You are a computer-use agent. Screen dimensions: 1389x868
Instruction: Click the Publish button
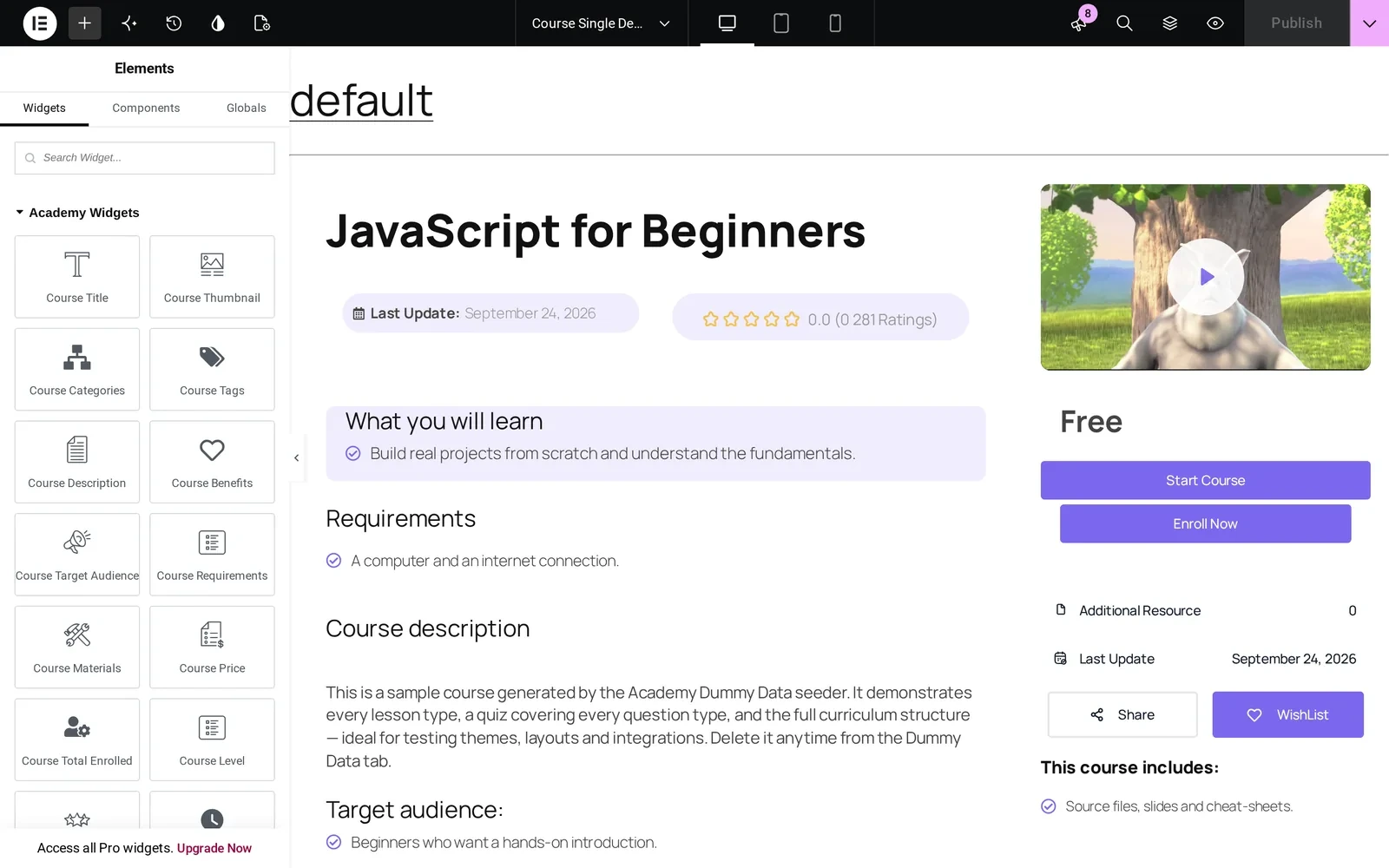pos(1297,23)
